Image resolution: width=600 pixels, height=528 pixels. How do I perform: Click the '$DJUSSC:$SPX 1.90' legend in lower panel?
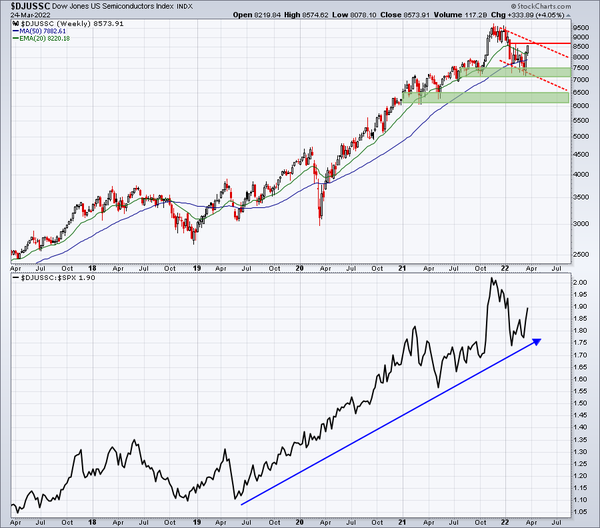click(x=58, y=278)
